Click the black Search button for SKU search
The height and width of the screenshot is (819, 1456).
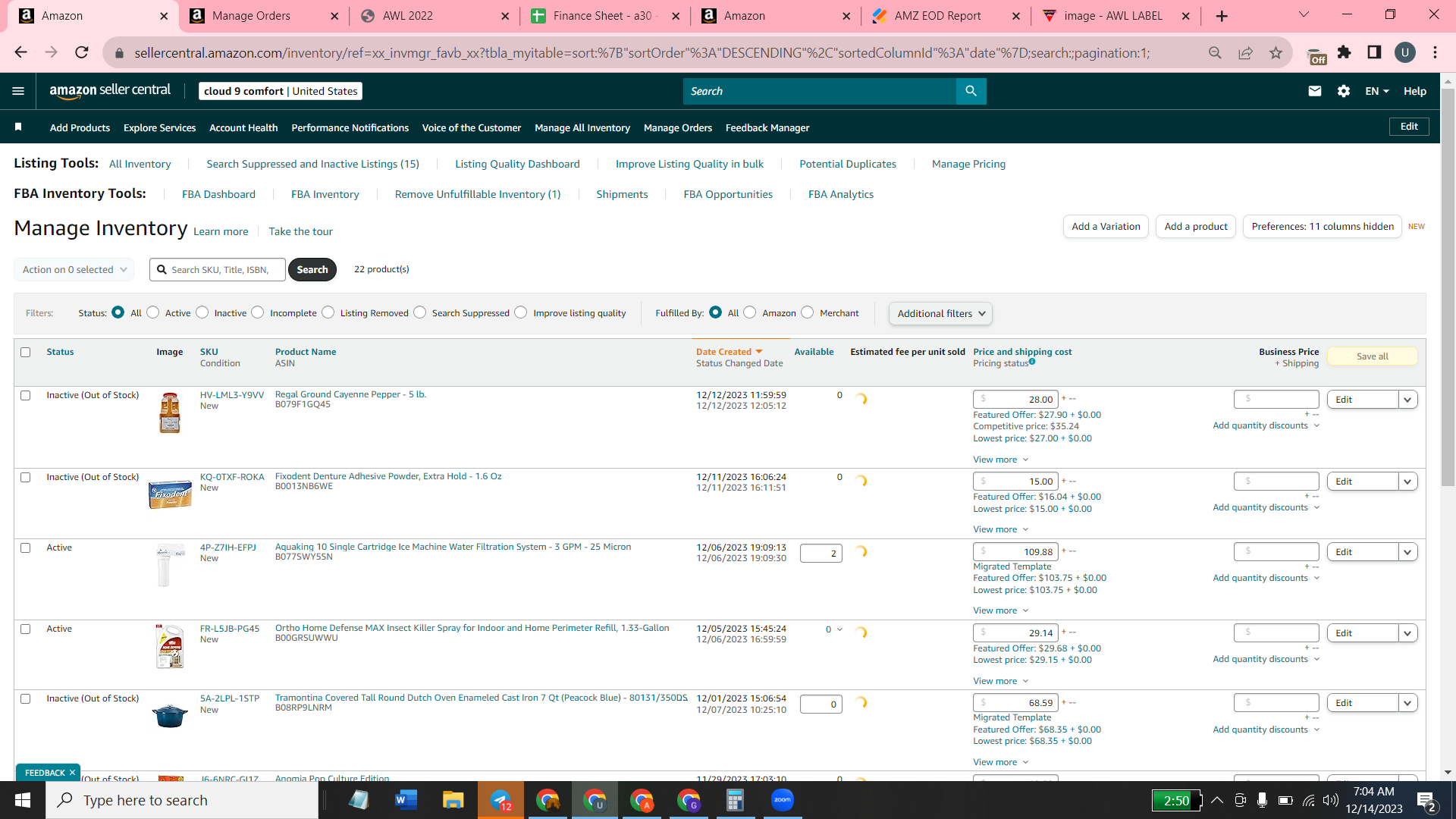[x=312, y=269]
